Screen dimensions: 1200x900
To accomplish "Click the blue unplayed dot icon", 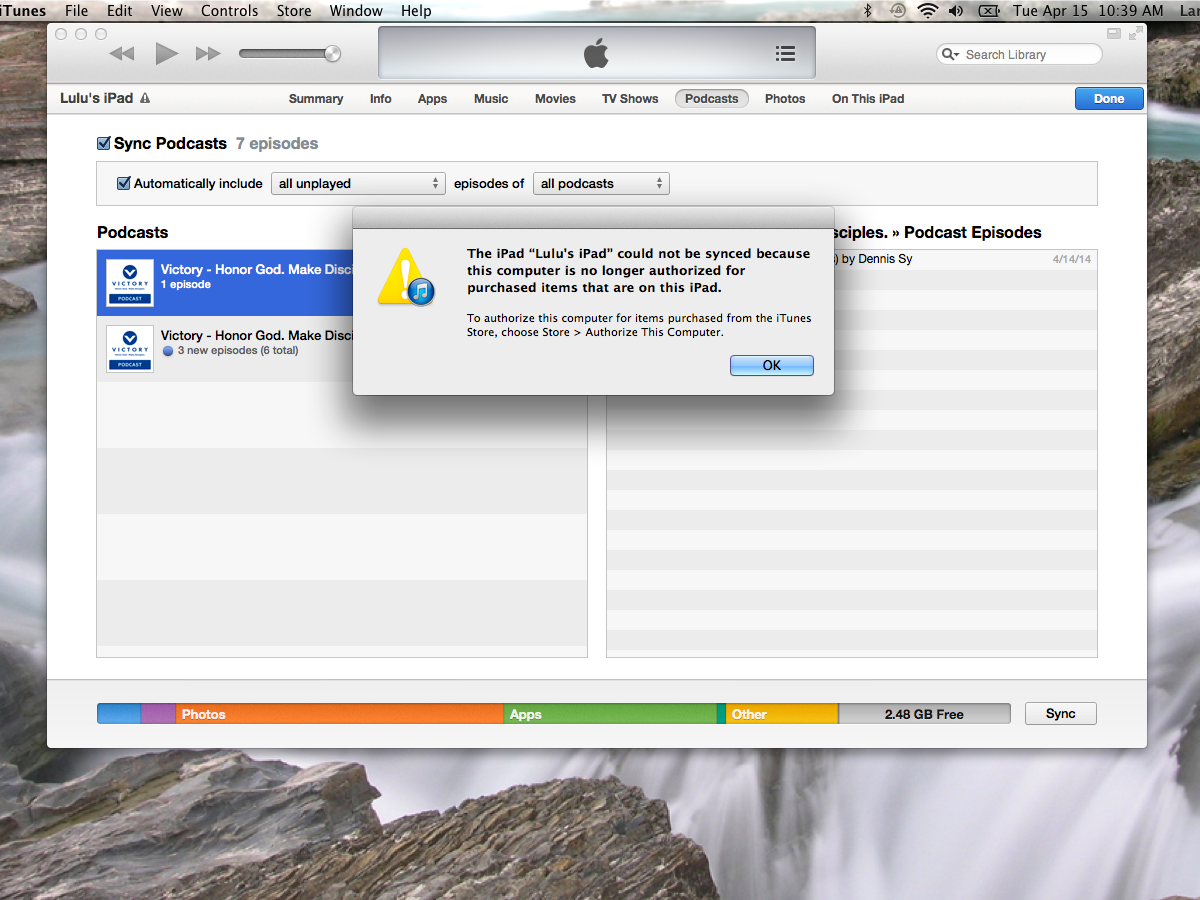I will tap(168, 351).
